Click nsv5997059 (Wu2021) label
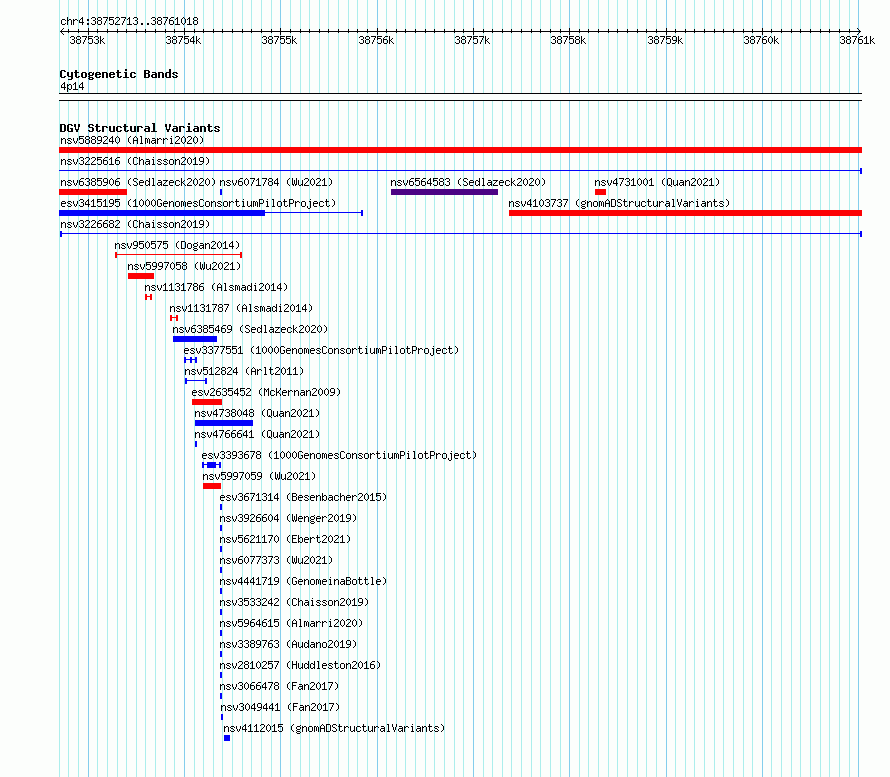 [259, 476]
